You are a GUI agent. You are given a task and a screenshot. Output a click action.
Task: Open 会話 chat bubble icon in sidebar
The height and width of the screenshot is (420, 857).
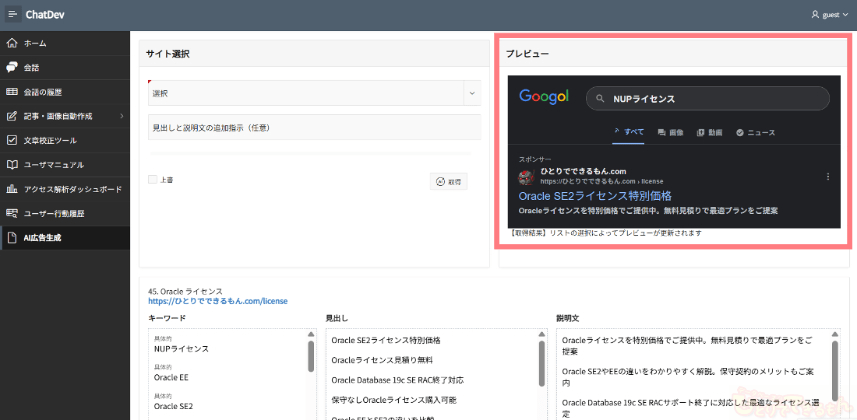point(12,68)
